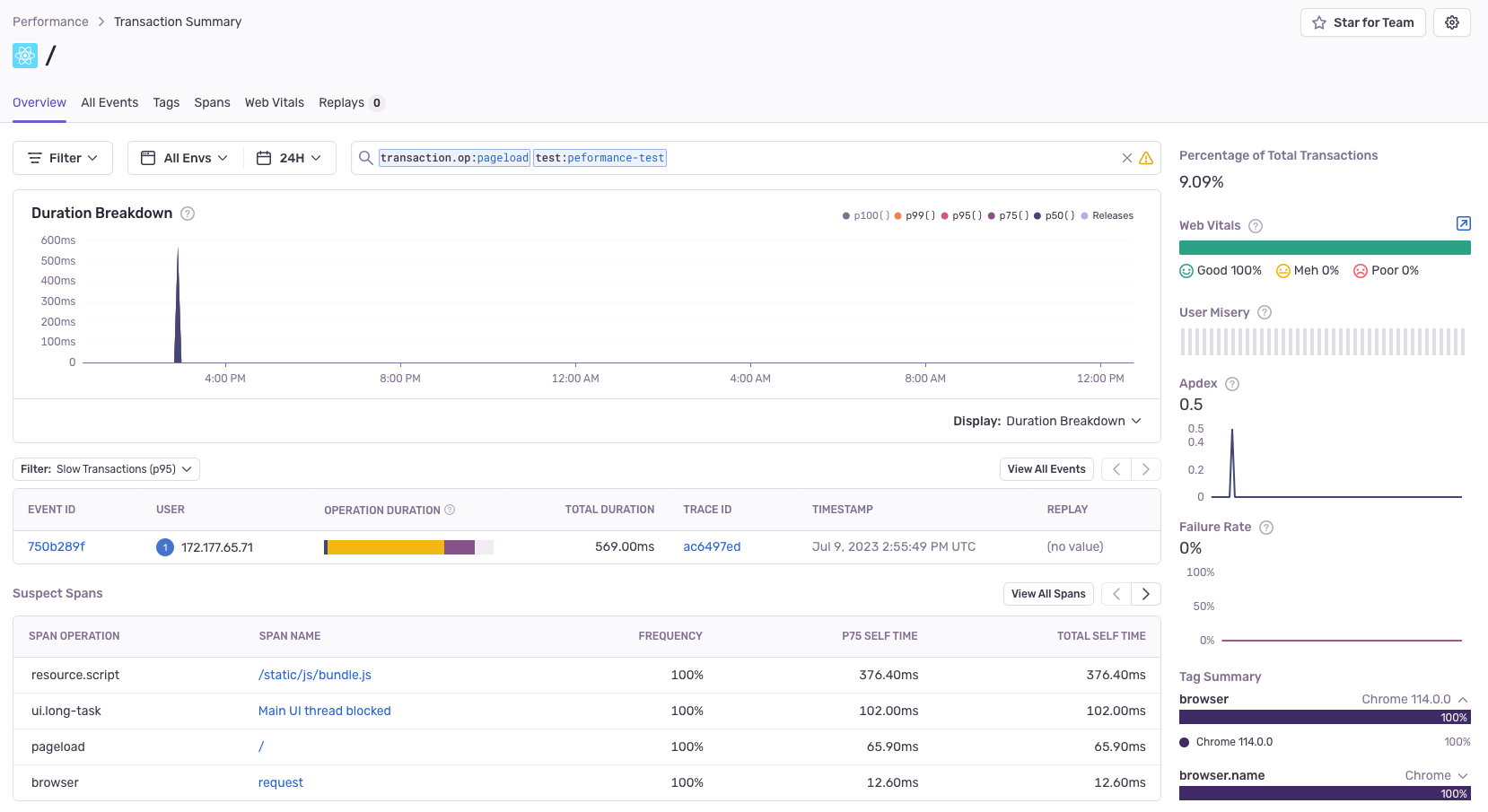Screen dimensions: 1488x812
Task: Click test:peformance-test search token
Action: tap(600, 158)
